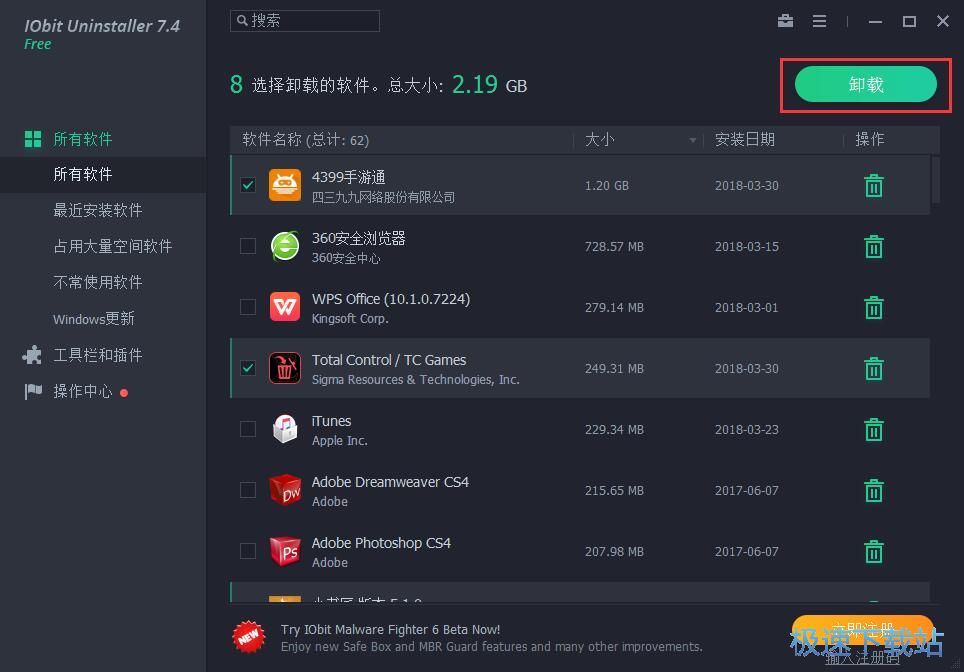This screenshot has width=964, height=672.
Task: Click the flag icon for 操作中心
Action: click(33, 391)
